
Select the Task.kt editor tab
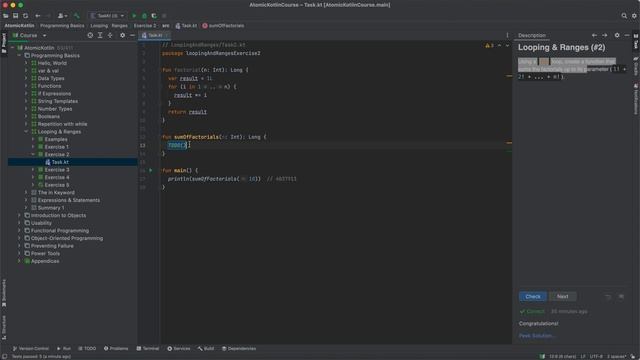[x=154, y=36]
